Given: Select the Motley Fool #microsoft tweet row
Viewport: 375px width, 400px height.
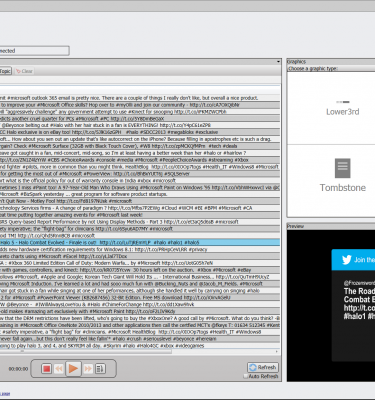Looking at the screenshot, I should coord(140,201).
